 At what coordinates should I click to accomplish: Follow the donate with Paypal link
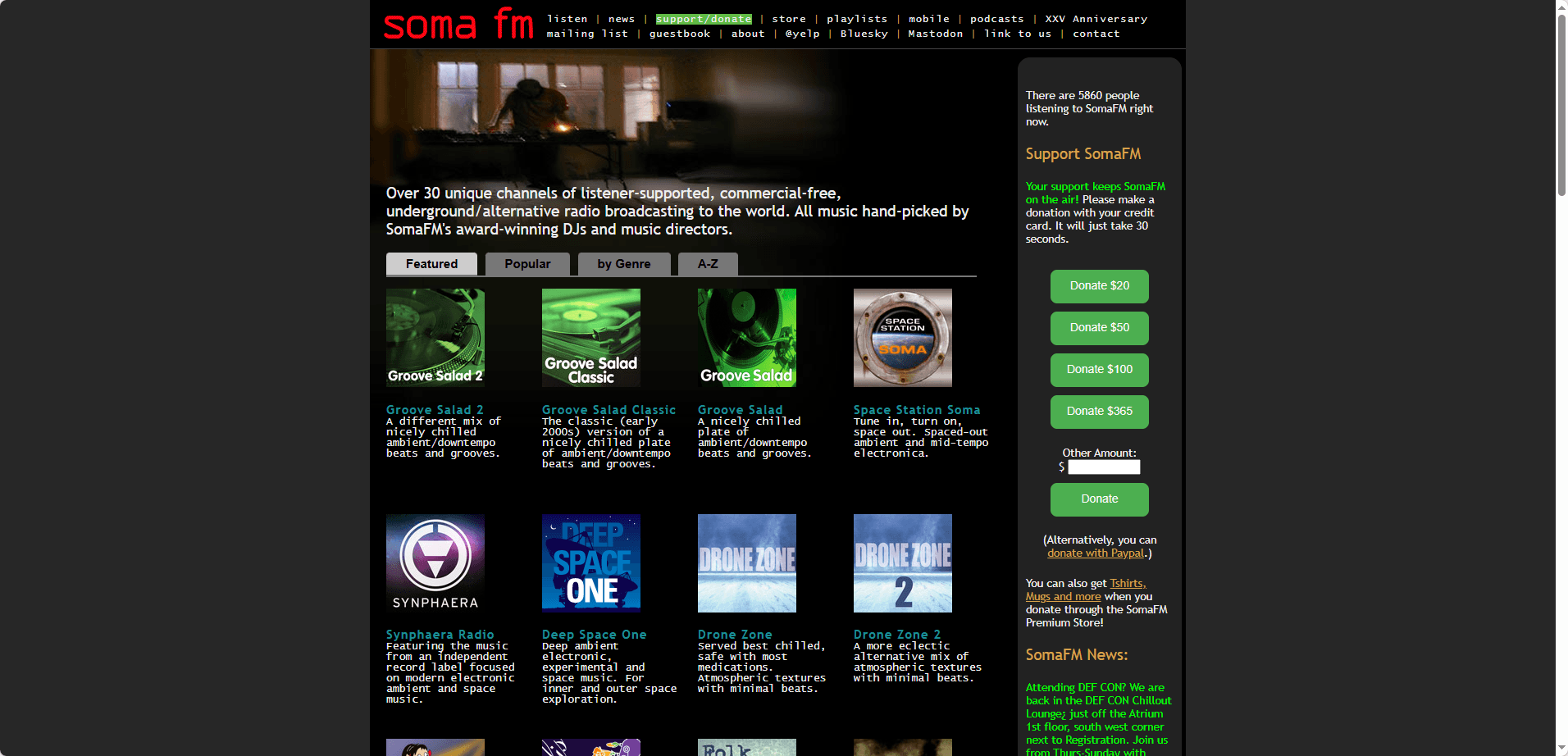[1096, 553]
